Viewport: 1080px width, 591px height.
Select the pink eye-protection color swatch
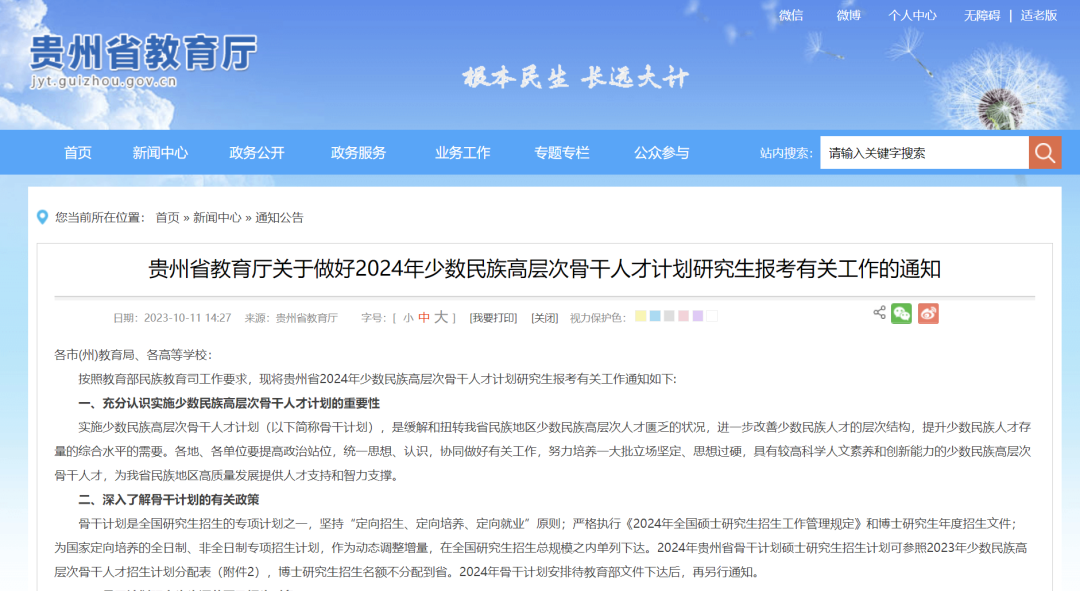pos(683,317)
